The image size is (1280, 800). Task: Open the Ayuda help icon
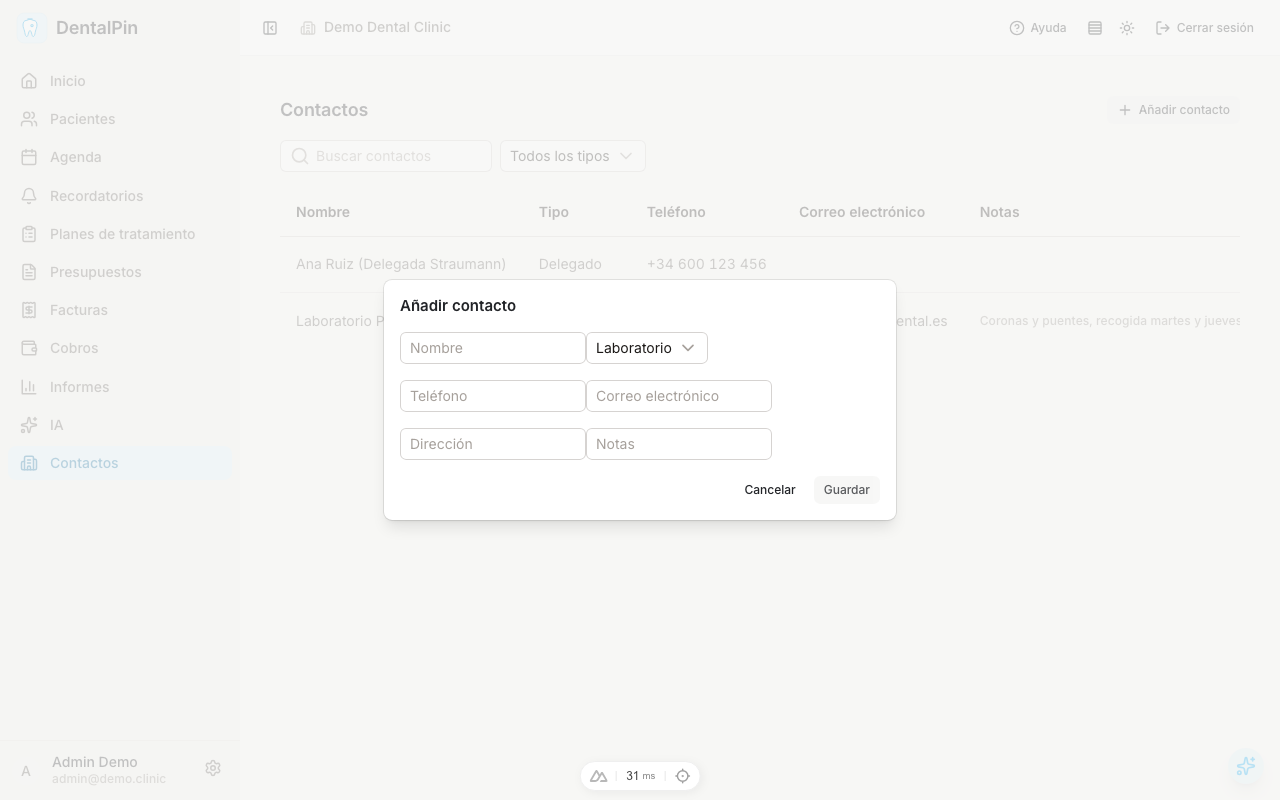click(x=1017, y=28)
